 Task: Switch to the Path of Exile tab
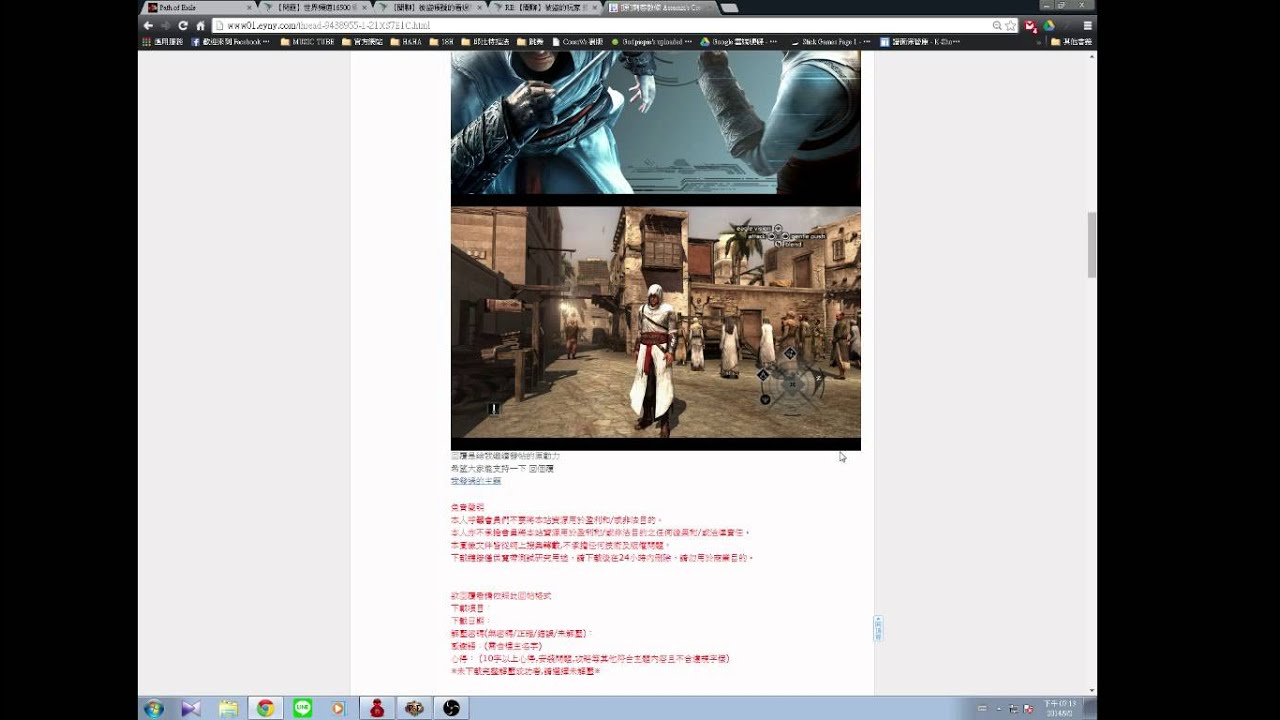pos(198,7)
